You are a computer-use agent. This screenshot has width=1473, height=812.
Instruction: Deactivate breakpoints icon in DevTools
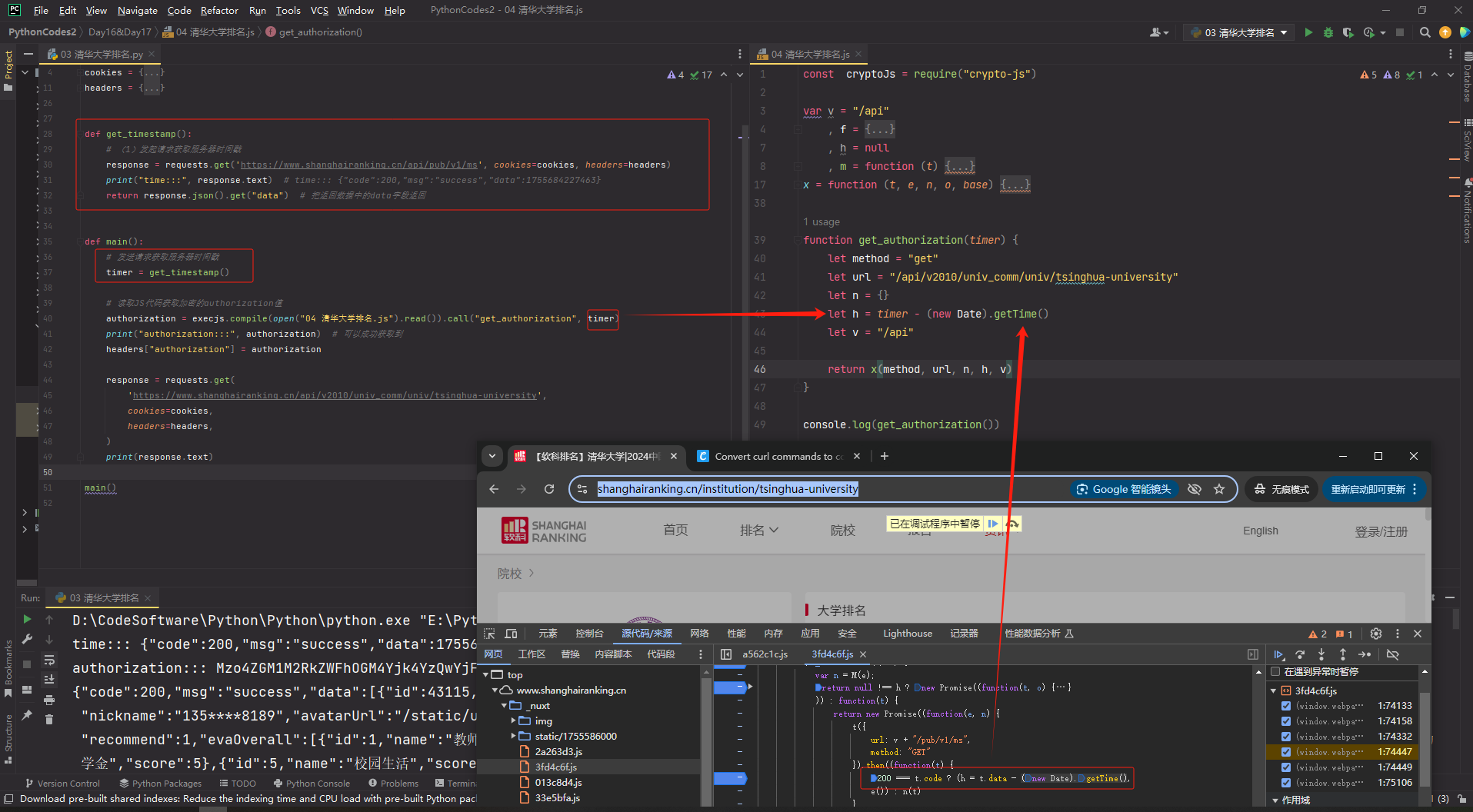[x=1392, y=654]
